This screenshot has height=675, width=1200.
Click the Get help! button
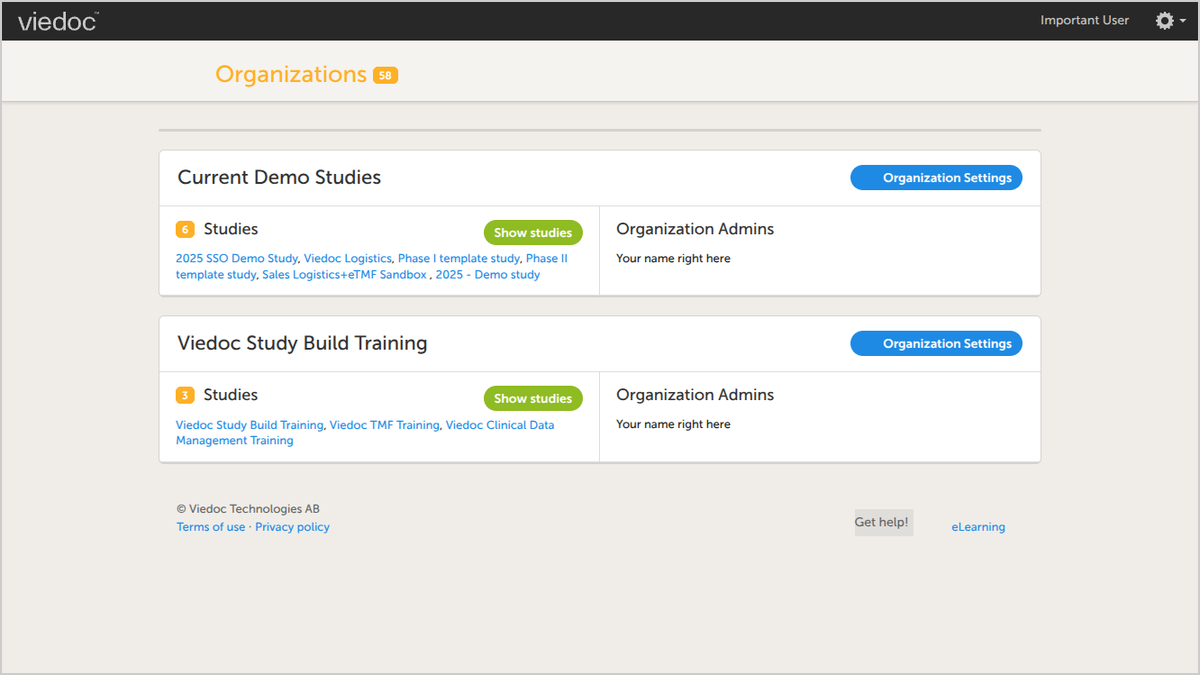883,522
